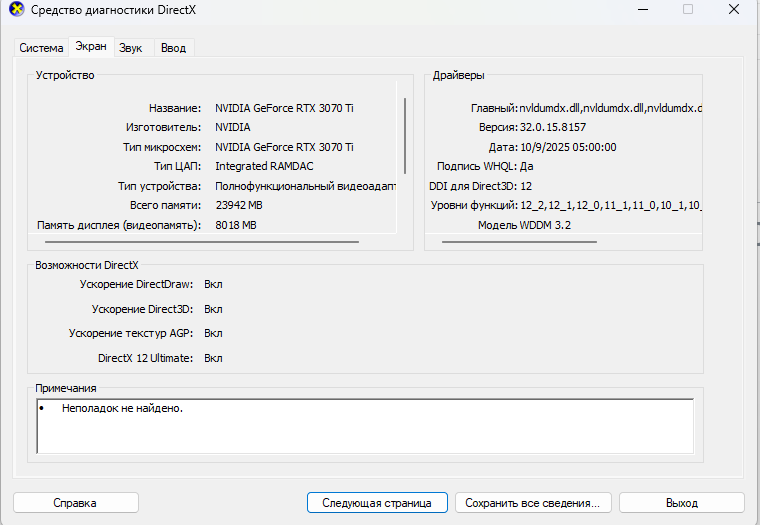Minimize the DirectX diagnostic window
The height and width of the screenshot is (525, 760).
(x=643, y=10)
